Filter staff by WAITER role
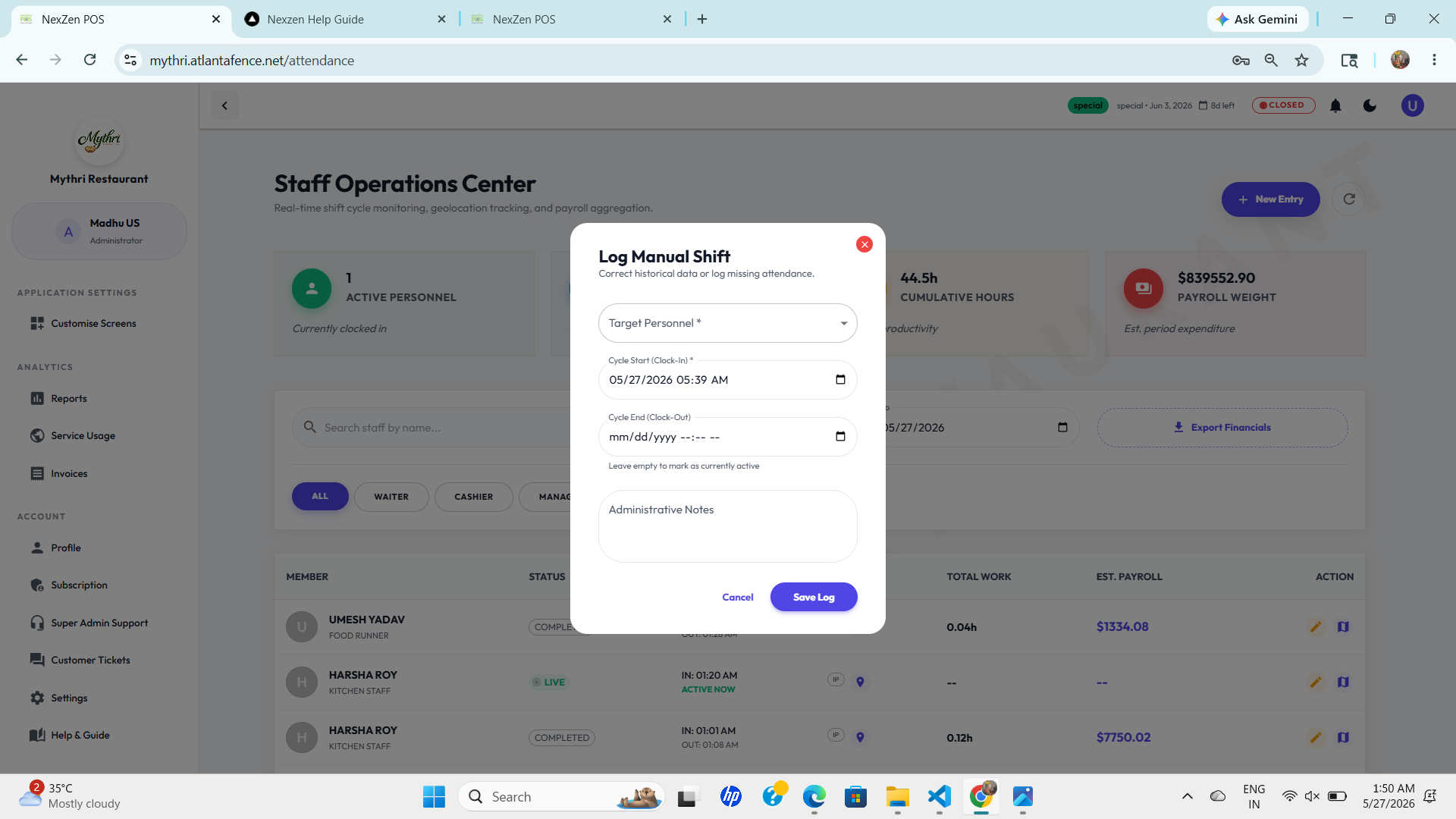This screenshot has height=819, width=1456. click(x=391, y=497)
